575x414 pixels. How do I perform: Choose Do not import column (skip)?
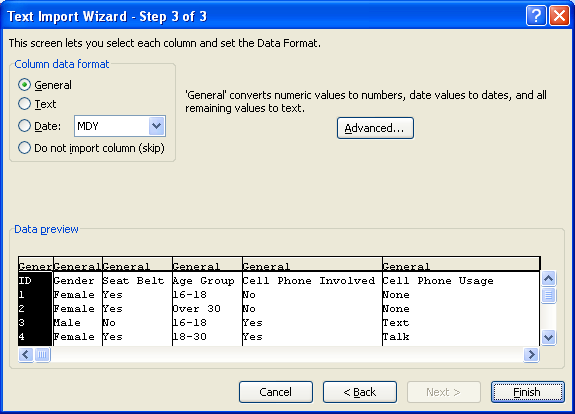pyautogui.click(x=24, y=148)
